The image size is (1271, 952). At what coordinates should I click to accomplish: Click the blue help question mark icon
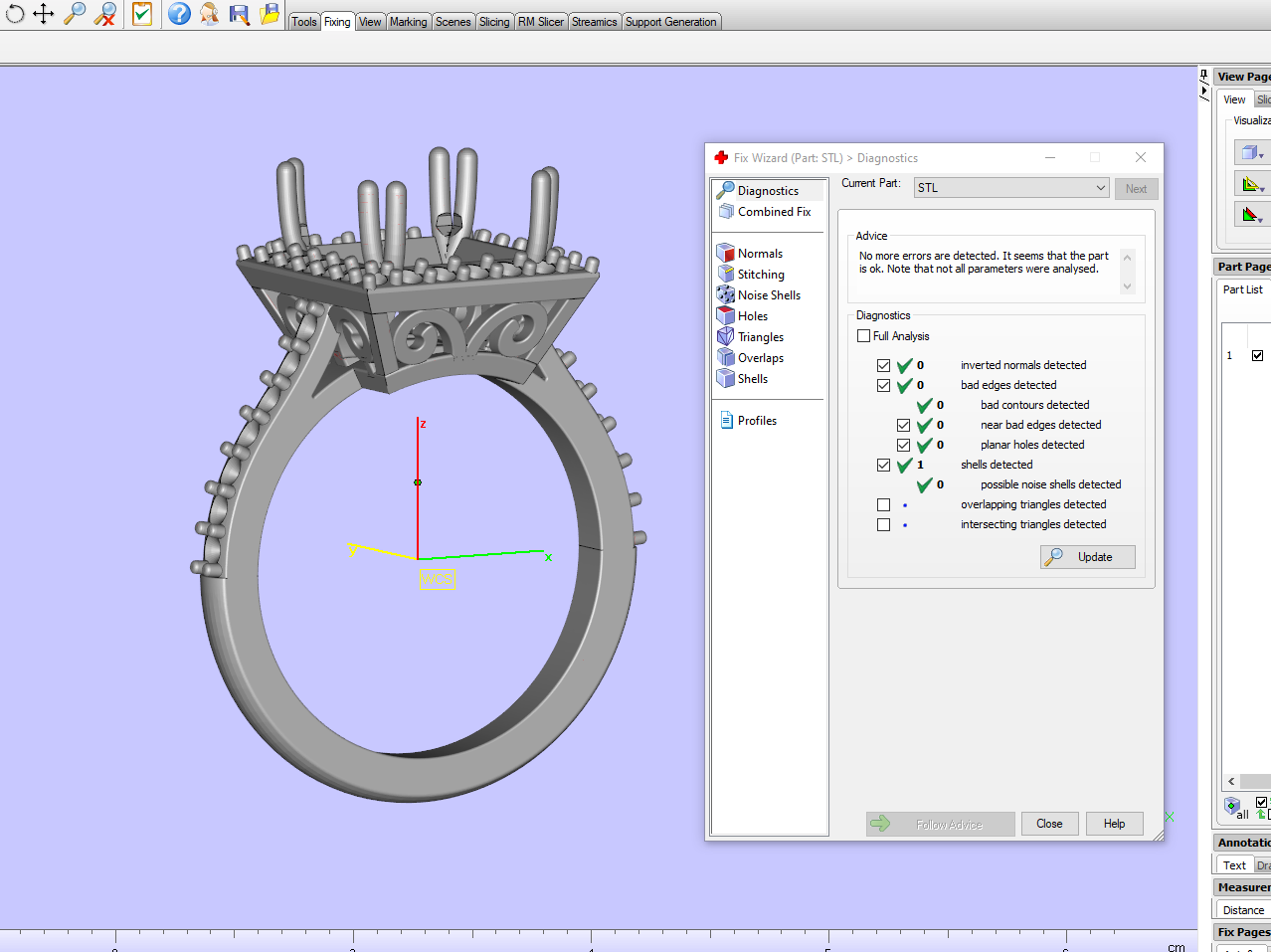tap(179, 13)
